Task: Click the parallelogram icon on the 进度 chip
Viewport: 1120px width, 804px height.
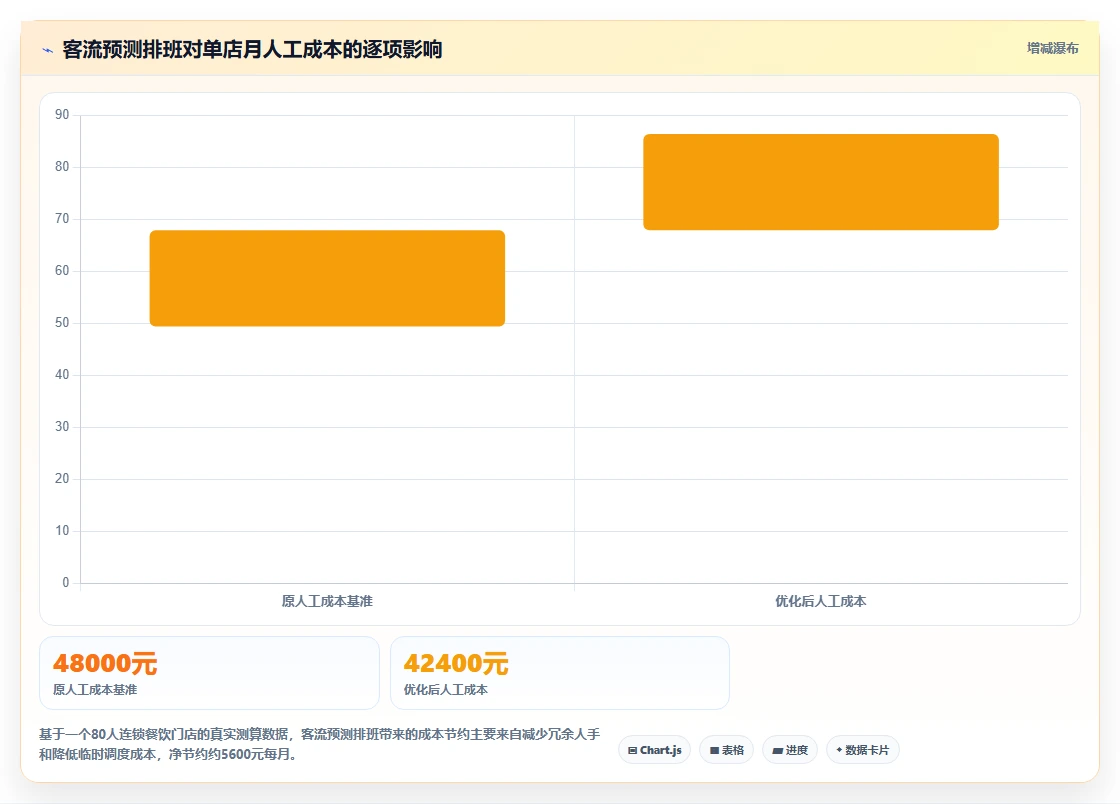Action: coord(777,750)
